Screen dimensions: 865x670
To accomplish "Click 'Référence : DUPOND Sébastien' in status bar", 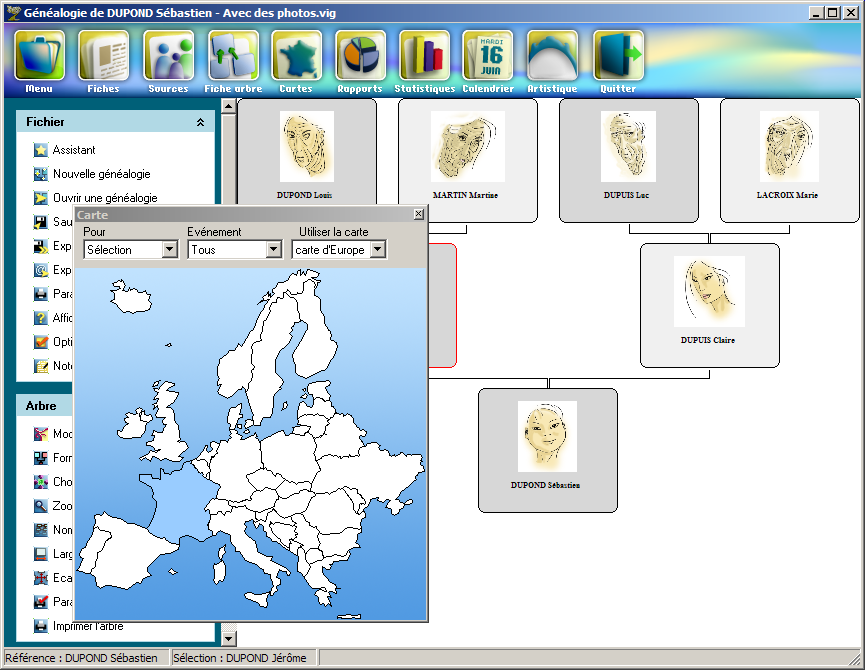I will [x=82, y=658].
